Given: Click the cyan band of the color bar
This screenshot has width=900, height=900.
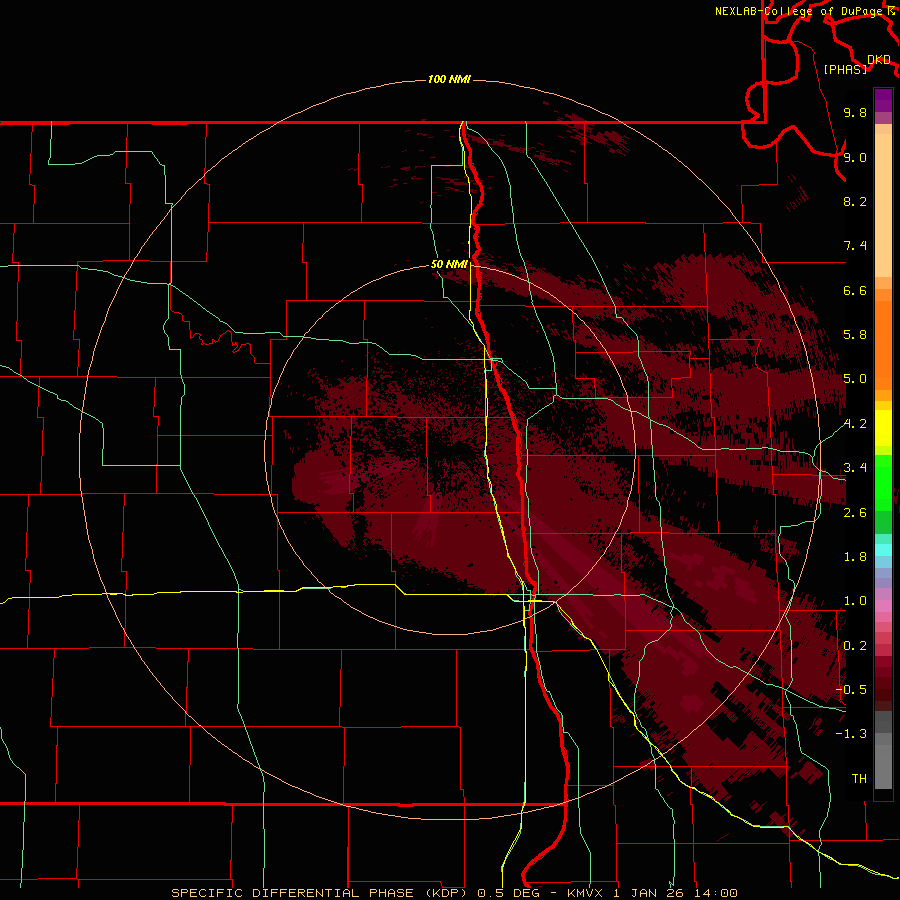Looking at the screenshot, I should (x=883, y=550).
